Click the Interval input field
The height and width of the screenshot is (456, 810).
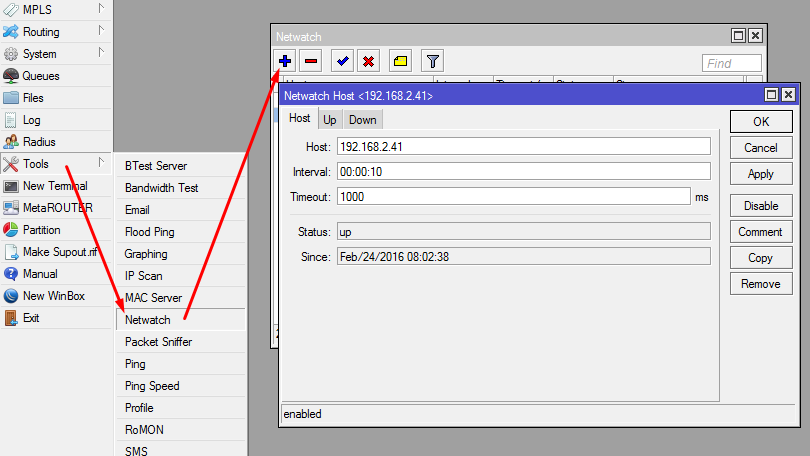click(x=524, y=171)
